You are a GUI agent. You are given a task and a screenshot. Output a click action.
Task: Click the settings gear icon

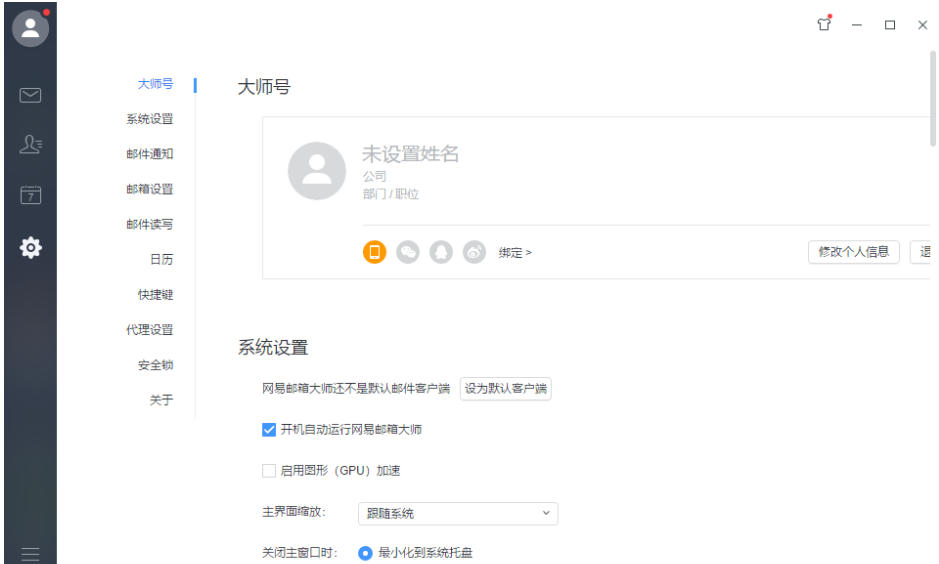(30, 247)
